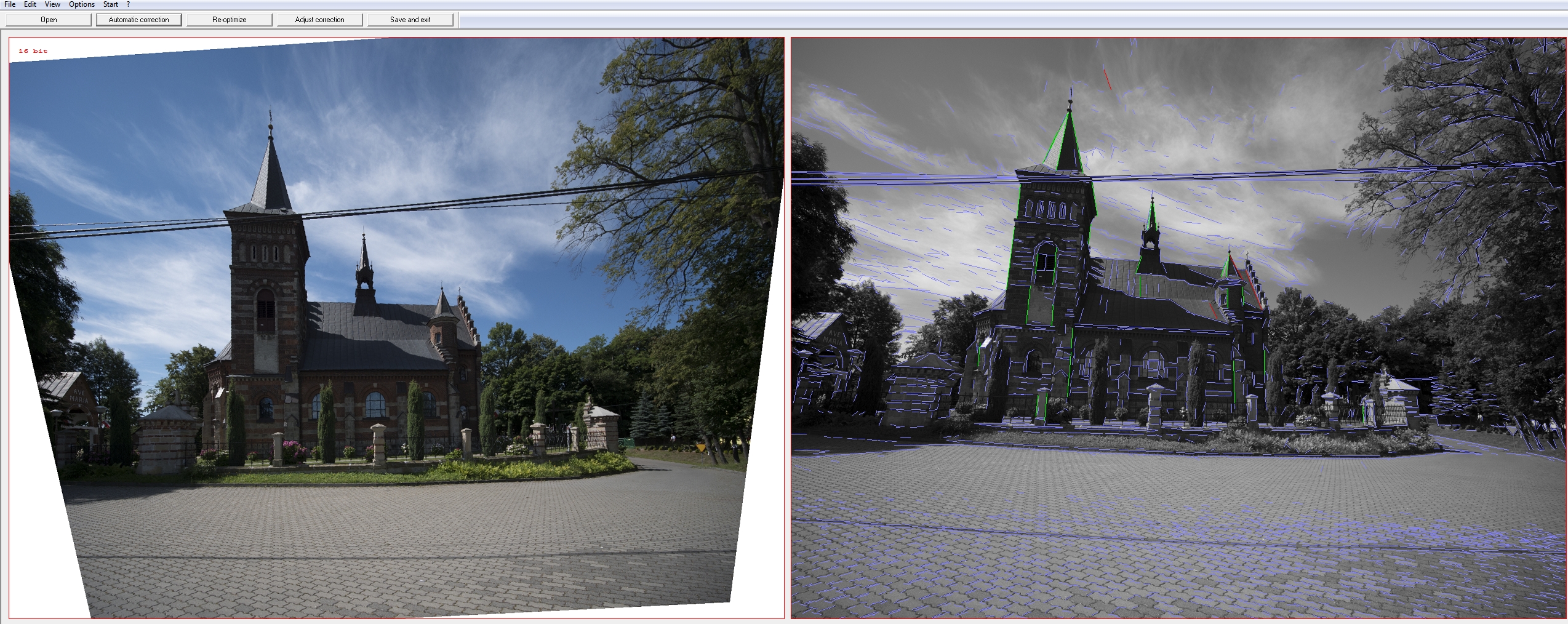
Task: Open the Start menu item
Action: pyautogui.click(x=111, y=4)
